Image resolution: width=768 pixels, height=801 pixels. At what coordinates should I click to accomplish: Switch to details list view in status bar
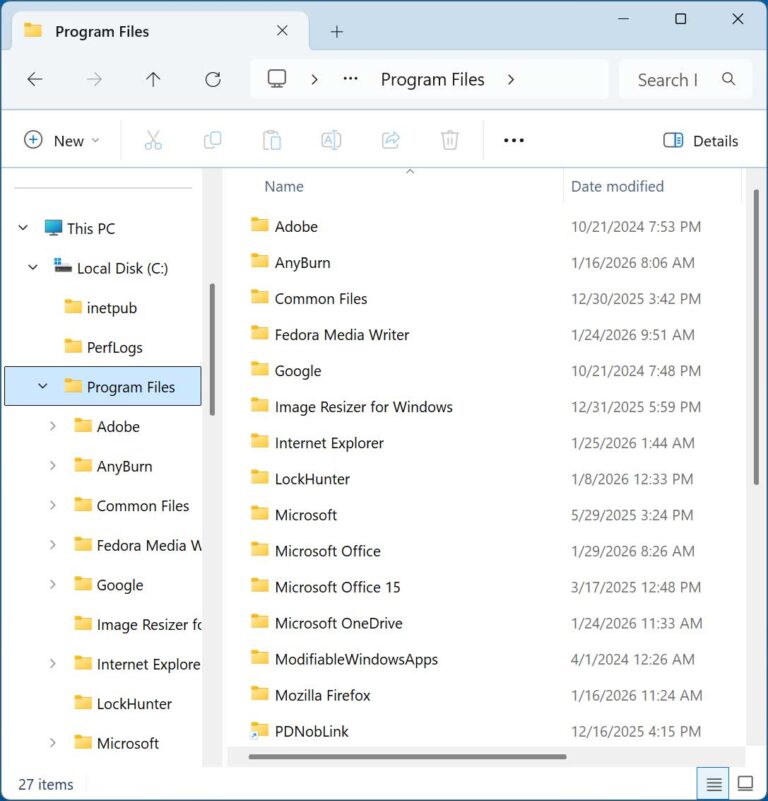(712, 783)
